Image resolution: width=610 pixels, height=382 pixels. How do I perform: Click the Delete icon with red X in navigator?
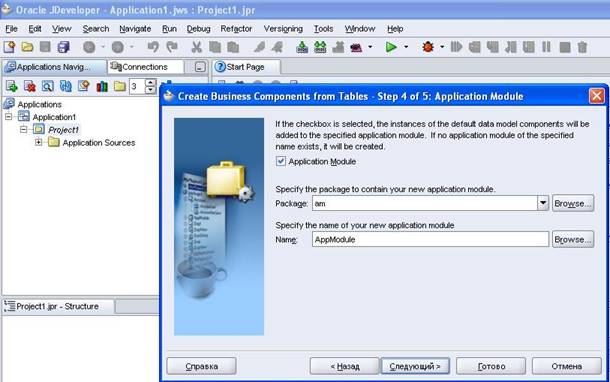point(30,86)
